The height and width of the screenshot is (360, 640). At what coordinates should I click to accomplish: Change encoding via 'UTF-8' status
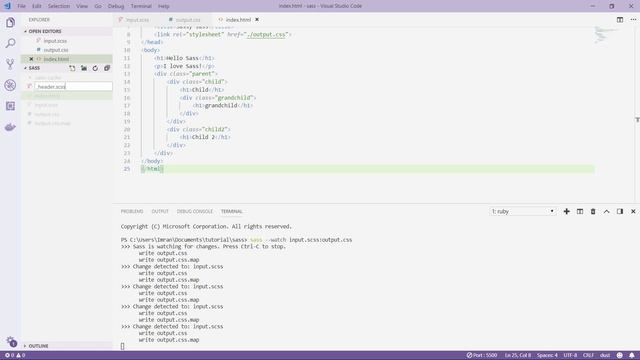point(570,355)
